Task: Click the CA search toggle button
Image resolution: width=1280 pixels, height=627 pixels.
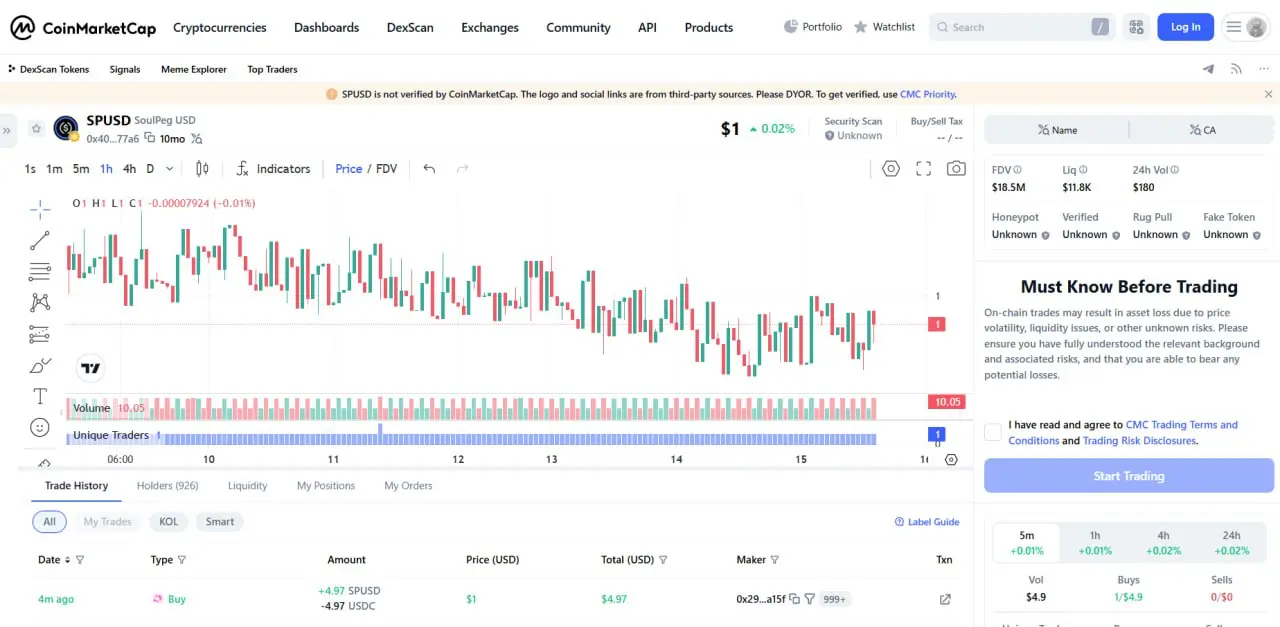Action: pos(1202,130)
